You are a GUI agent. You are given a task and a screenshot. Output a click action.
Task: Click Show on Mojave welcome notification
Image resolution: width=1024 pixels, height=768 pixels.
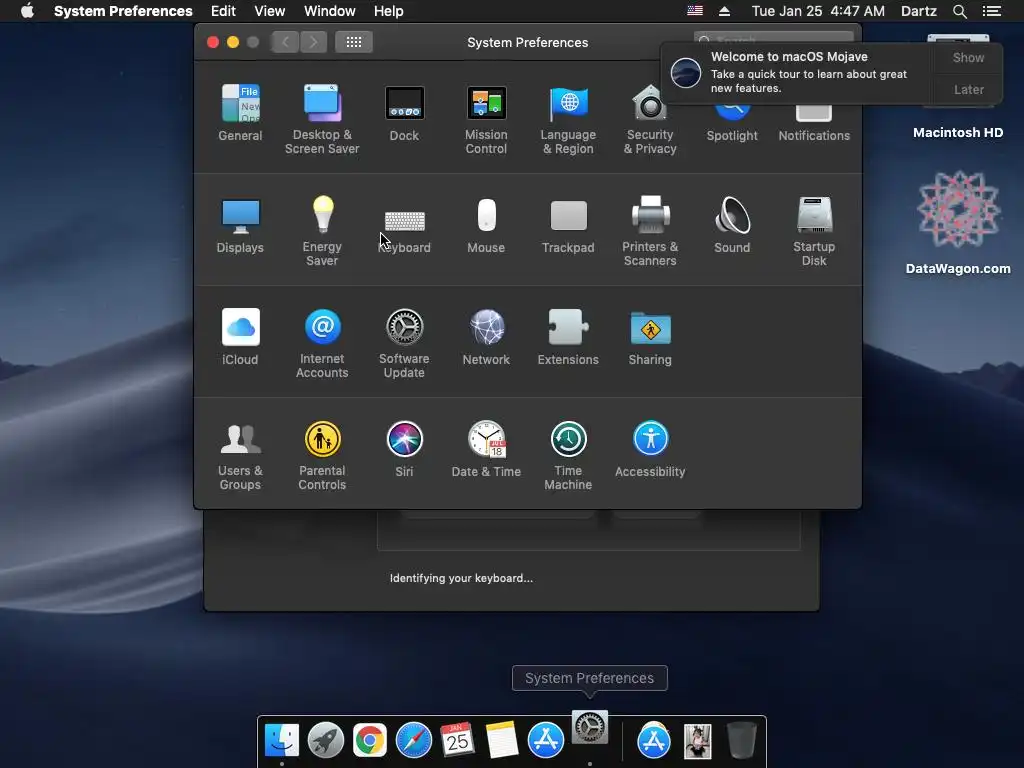point(968,57)
